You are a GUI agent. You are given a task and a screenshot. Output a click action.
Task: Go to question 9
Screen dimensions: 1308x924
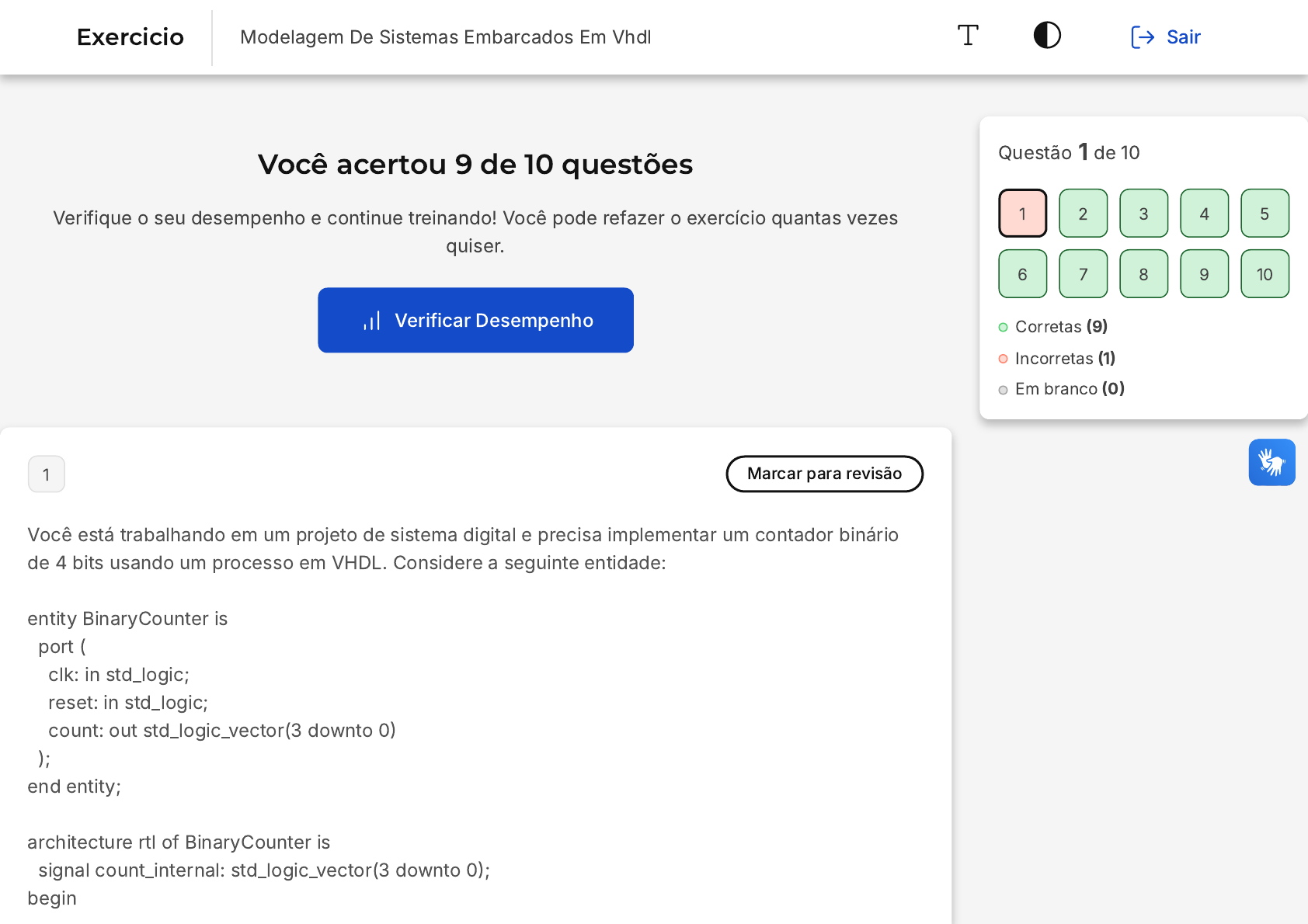1204,274
